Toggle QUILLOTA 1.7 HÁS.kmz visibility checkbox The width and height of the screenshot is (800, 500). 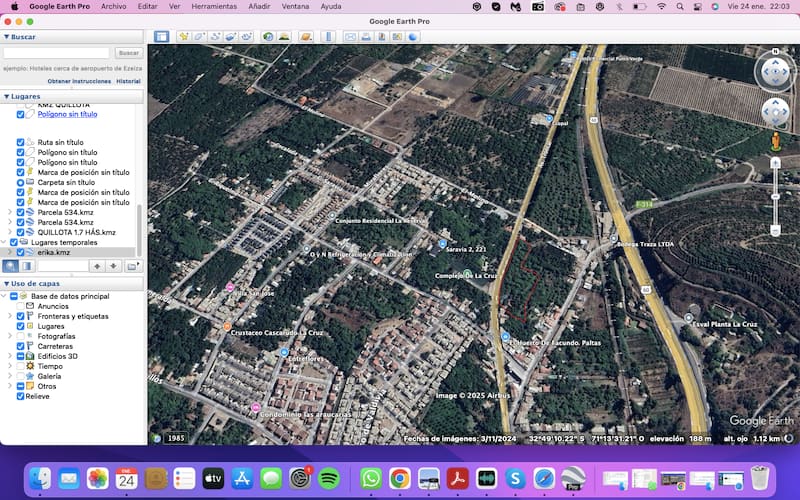20,232
